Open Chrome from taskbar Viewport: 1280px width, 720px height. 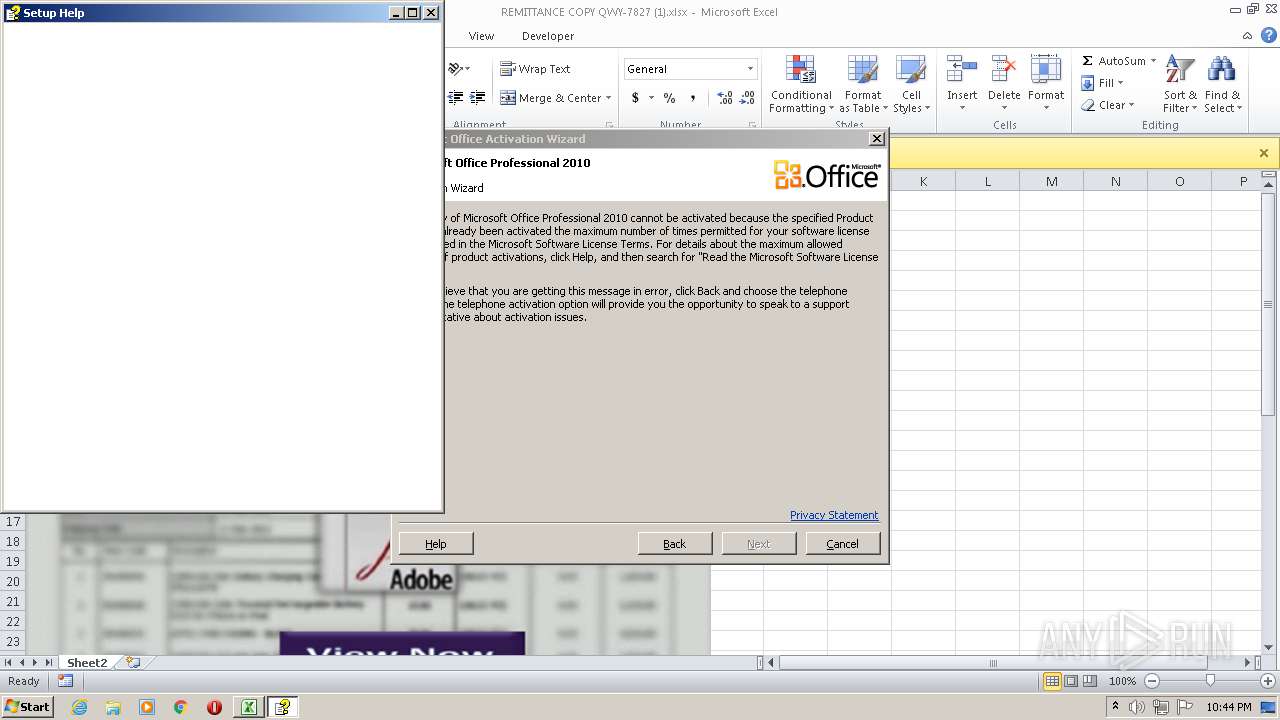point(181,707)
